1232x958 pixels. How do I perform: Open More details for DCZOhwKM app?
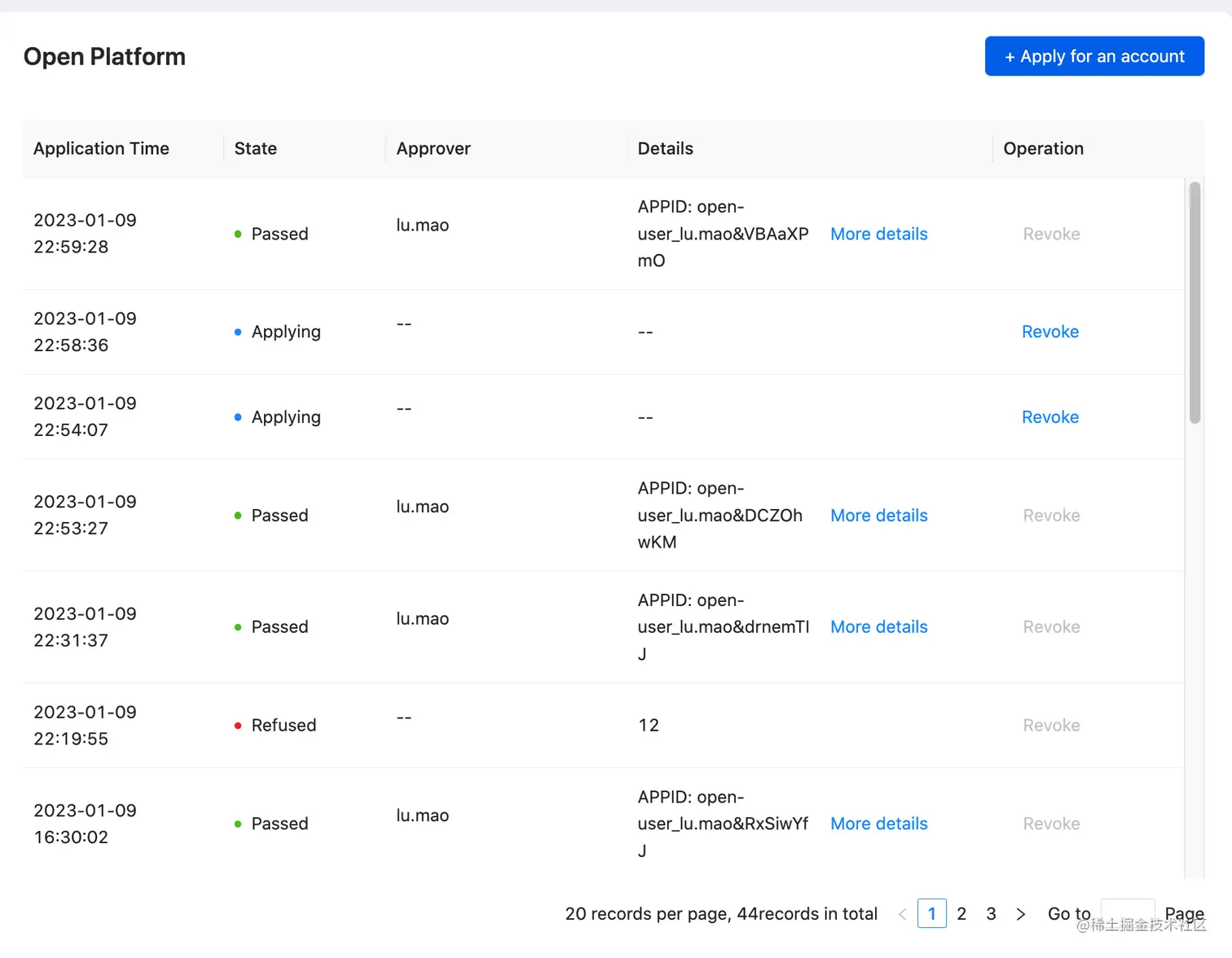pos(878,516)
